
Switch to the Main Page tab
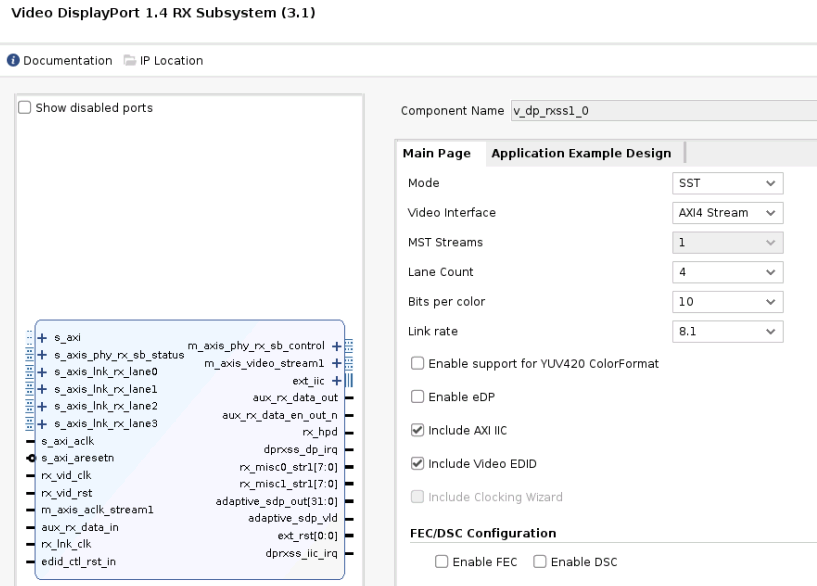[437, 154]
